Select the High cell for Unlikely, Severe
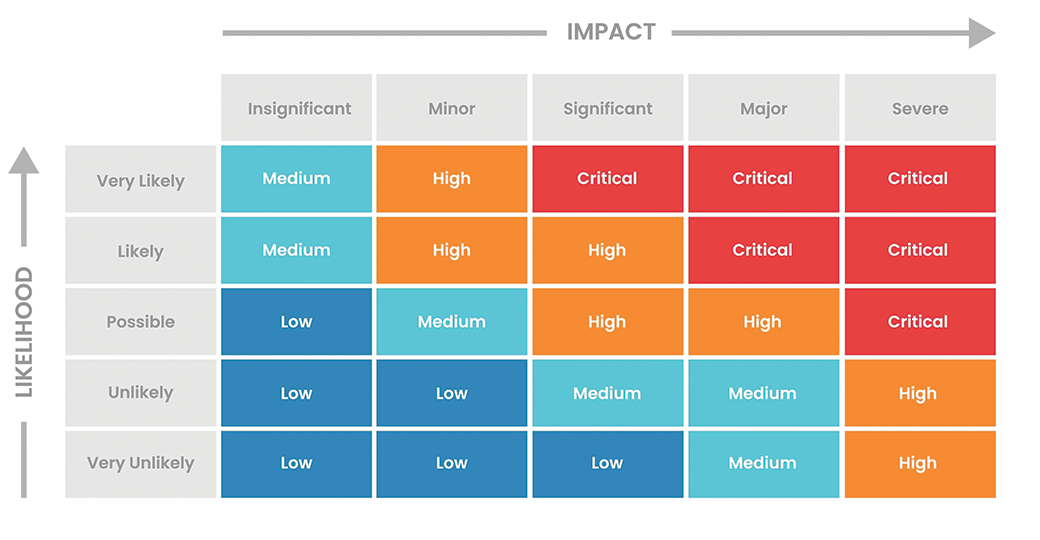The height and width of the screenshot is (540, 1040). click(x=919, y=393)
